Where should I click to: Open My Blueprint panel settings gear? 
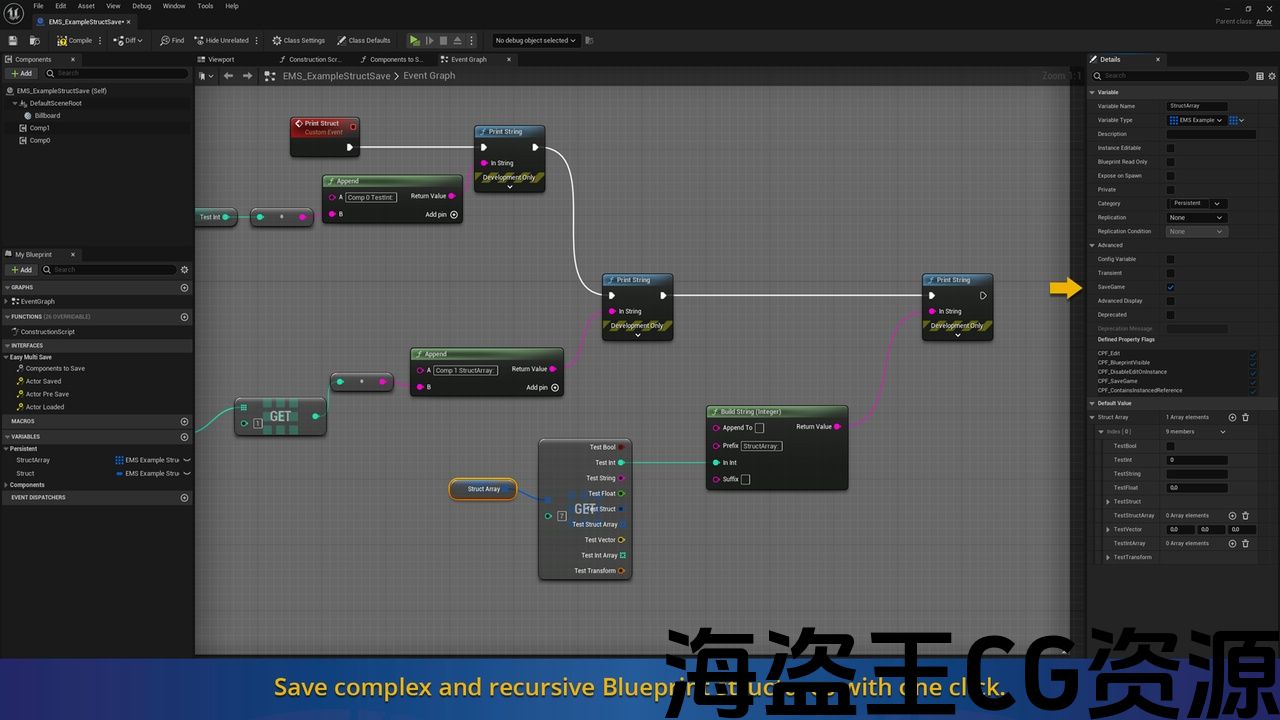click(184, 270)
